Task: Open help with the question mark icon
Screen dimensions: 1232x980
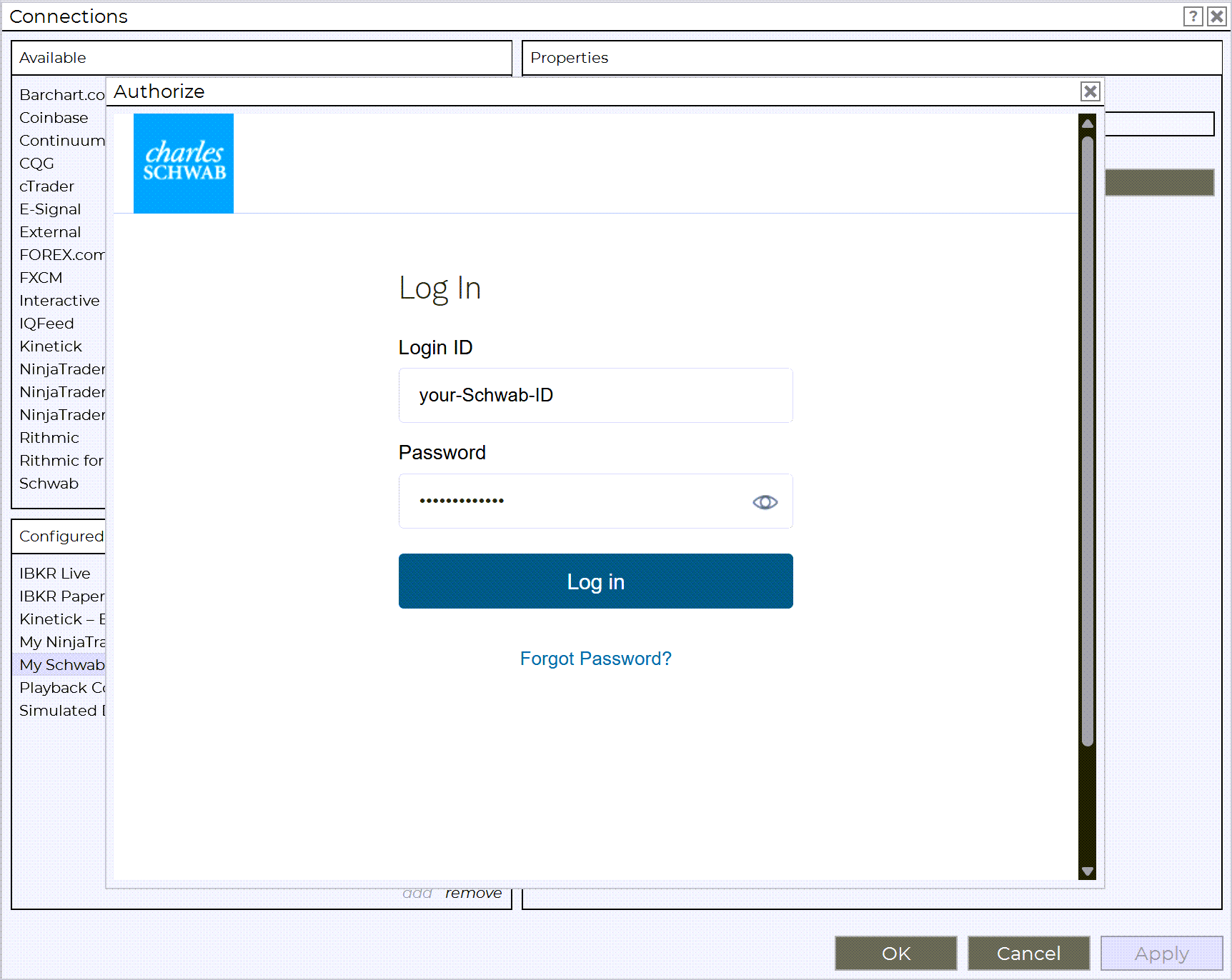Action: 1193,16
